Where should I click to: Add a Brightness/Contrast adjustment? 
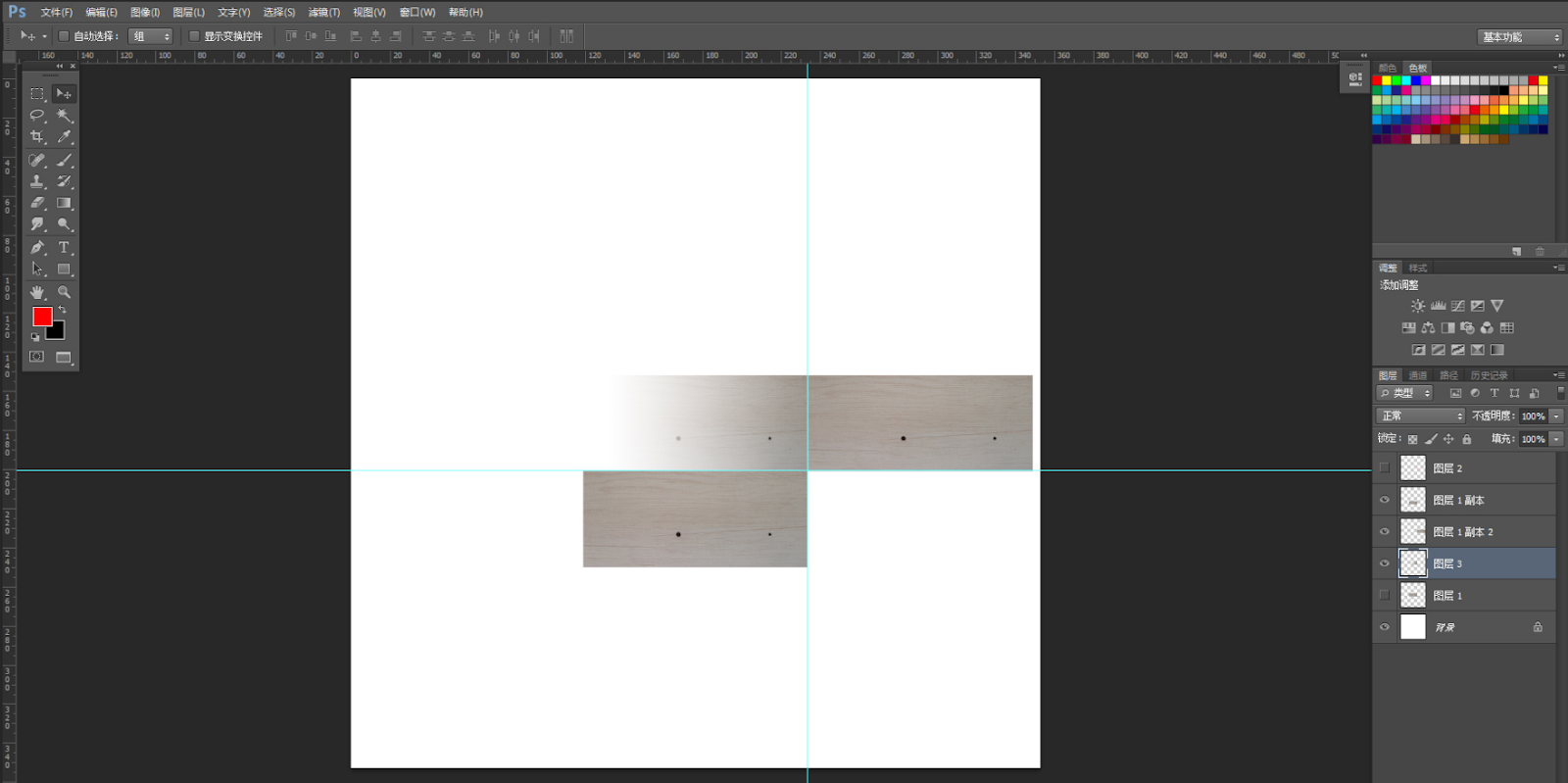(x=1417, y=307)
